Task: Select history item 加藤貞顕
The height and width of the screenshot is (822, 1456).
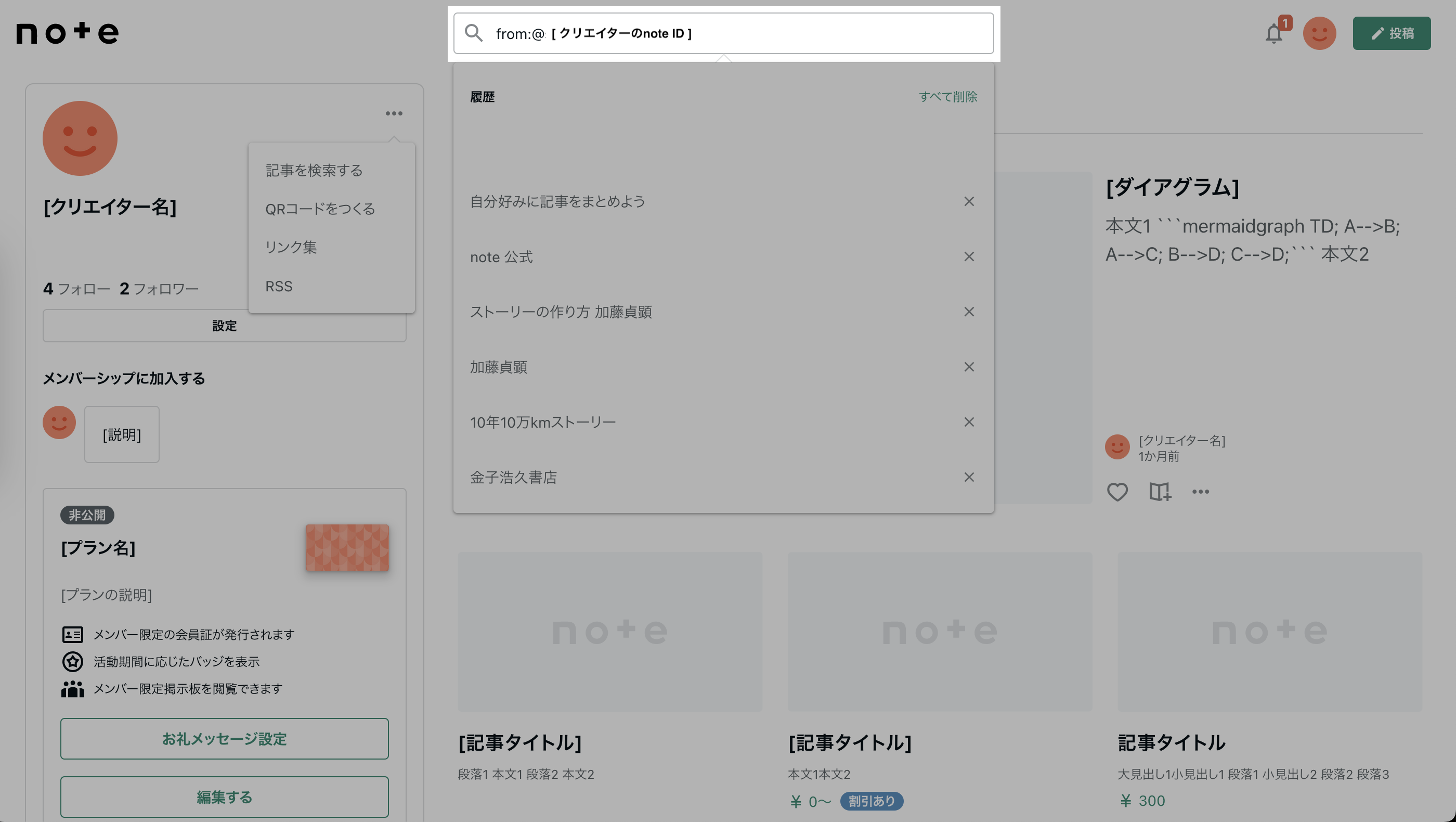Action: [x=499, y=367]
